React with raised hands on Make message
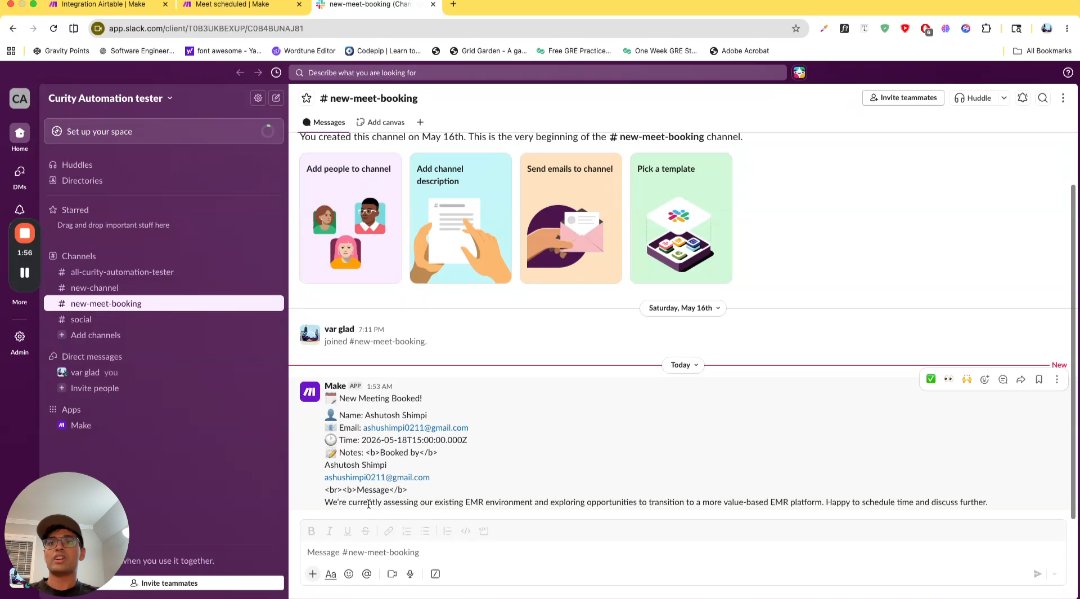 point(966,379)
